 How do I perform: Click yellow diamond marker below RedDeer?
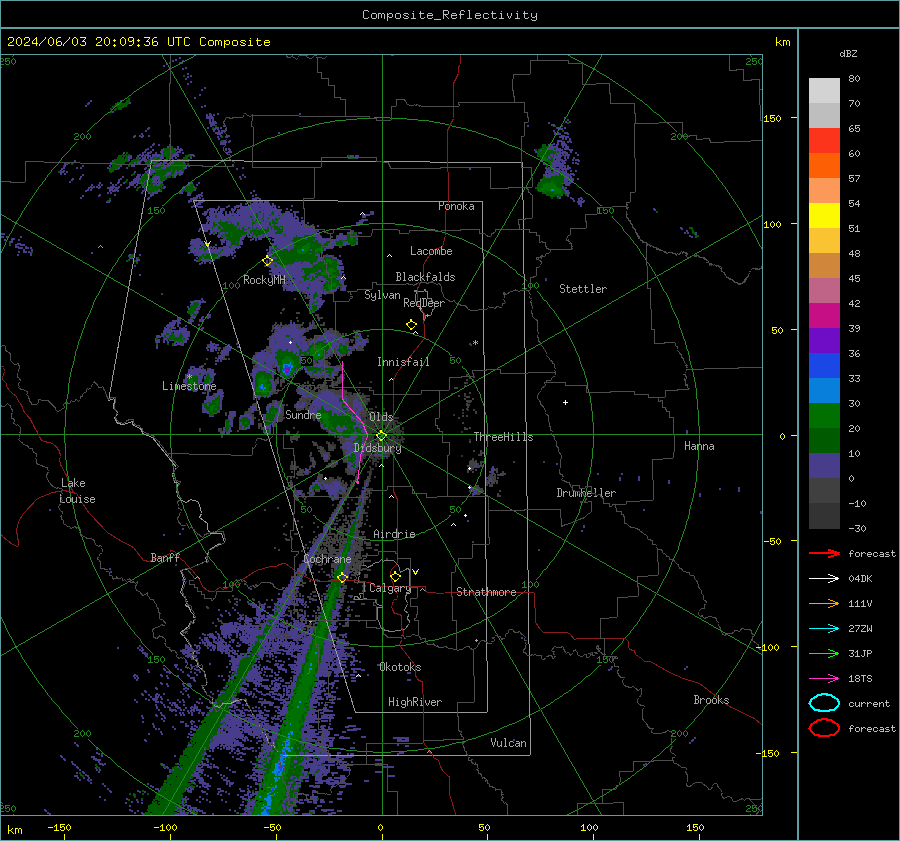click(411, 325)
